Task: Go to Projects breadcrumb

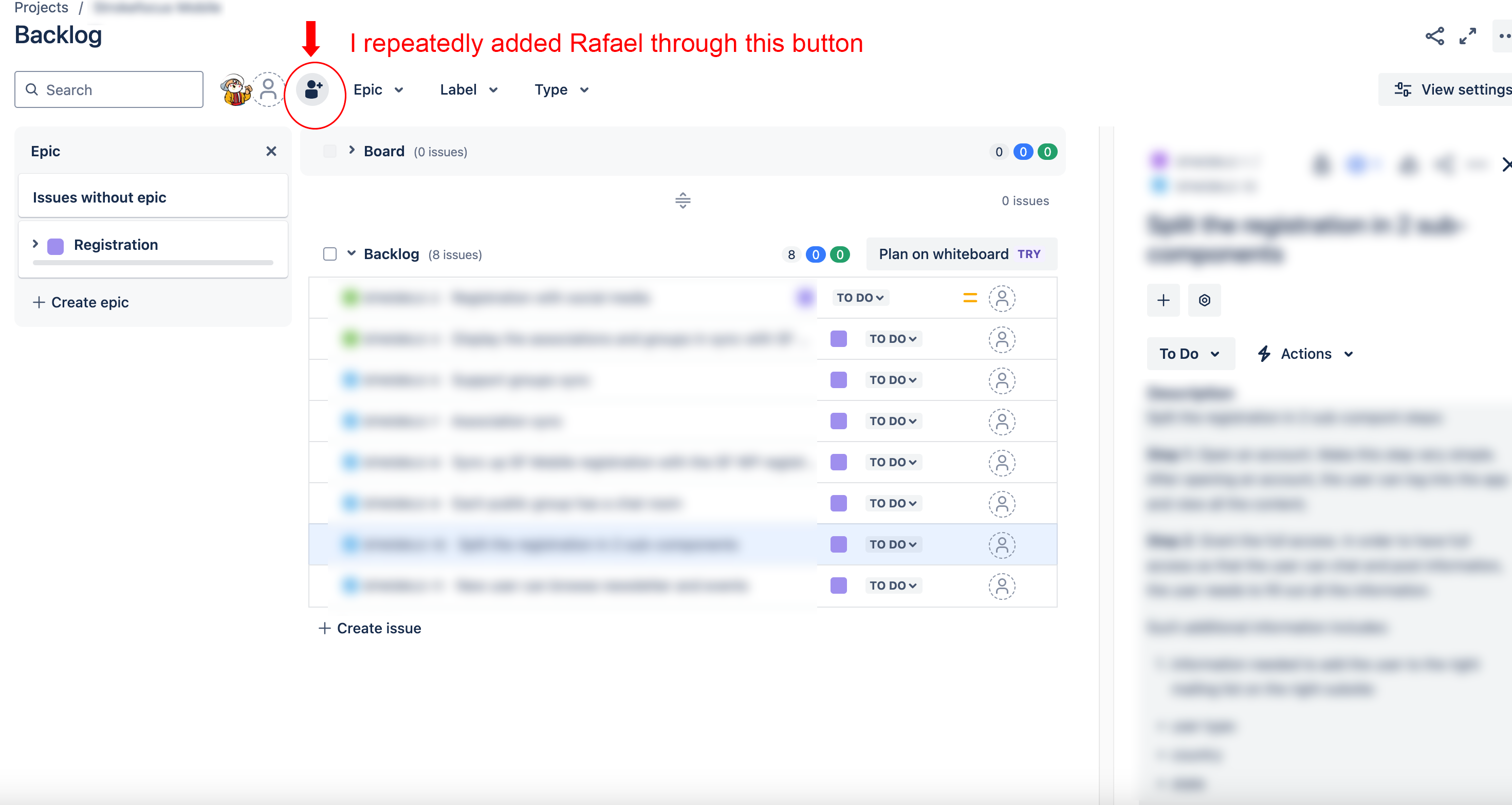Action: (41, 8)
